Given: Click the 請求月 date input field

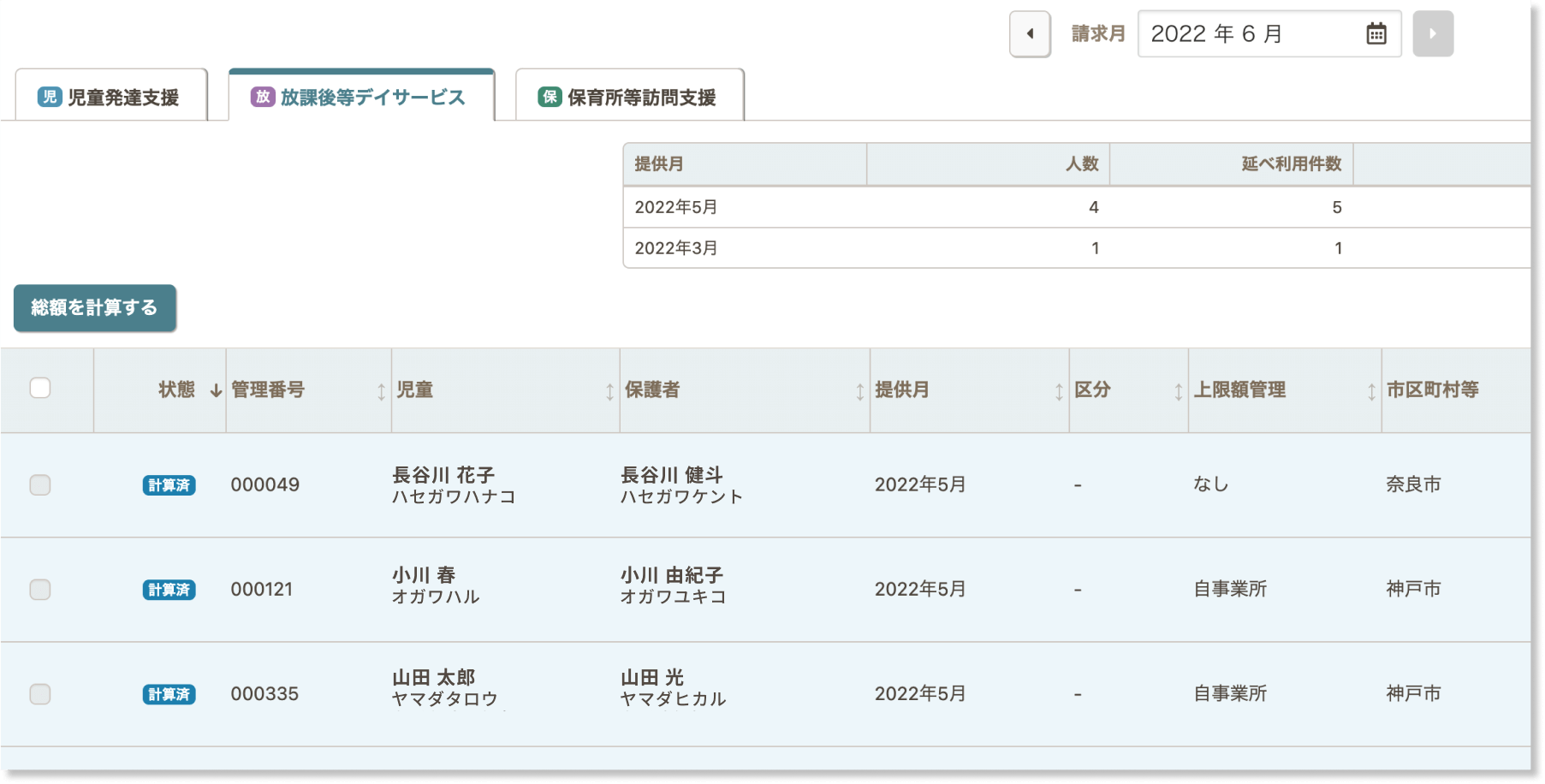Looking at the screenshot, I should click(1250, 34).
